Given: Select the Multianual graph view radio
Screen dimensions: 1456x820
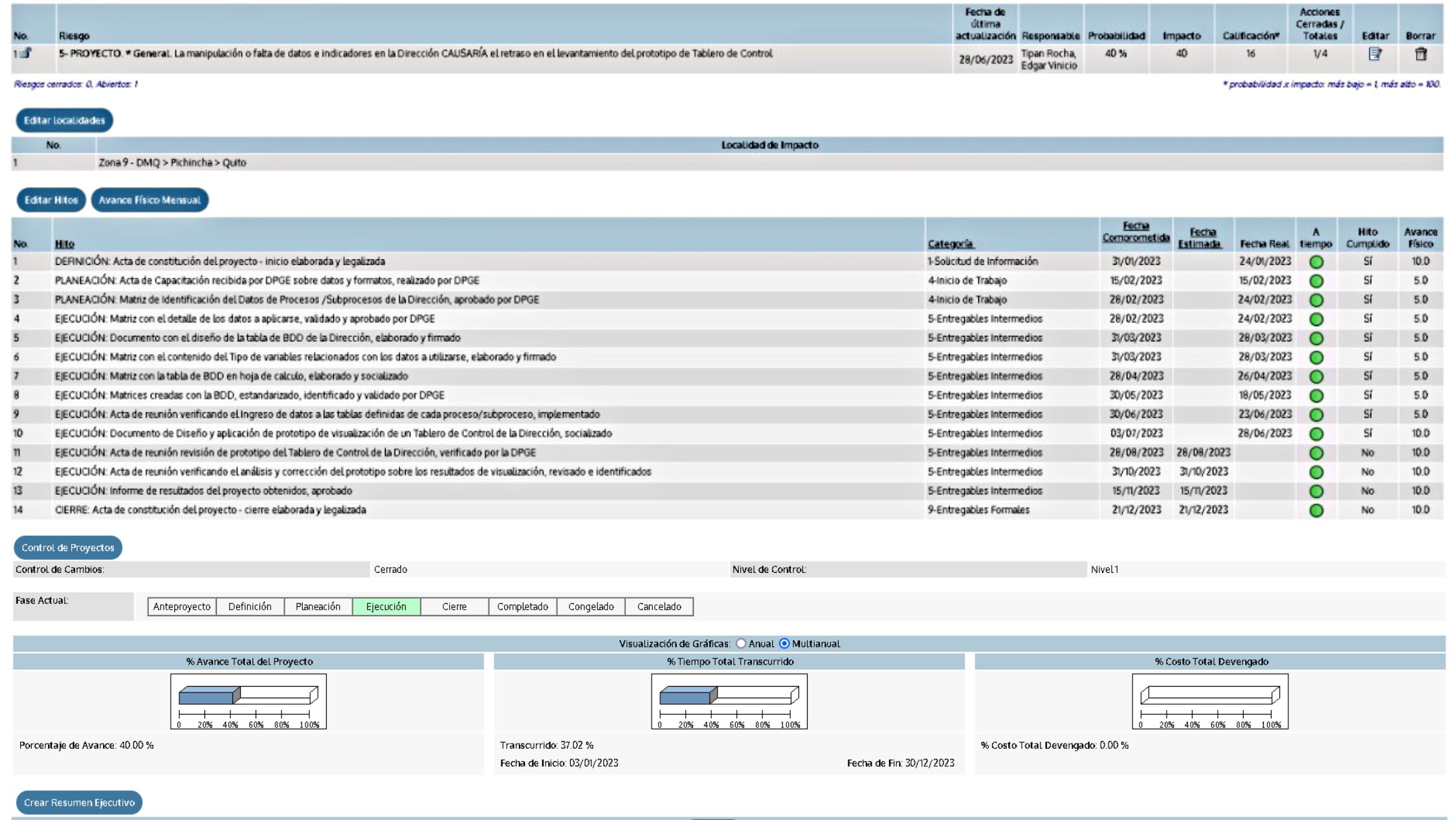Looking at the screenshot, I should point(784,643).
